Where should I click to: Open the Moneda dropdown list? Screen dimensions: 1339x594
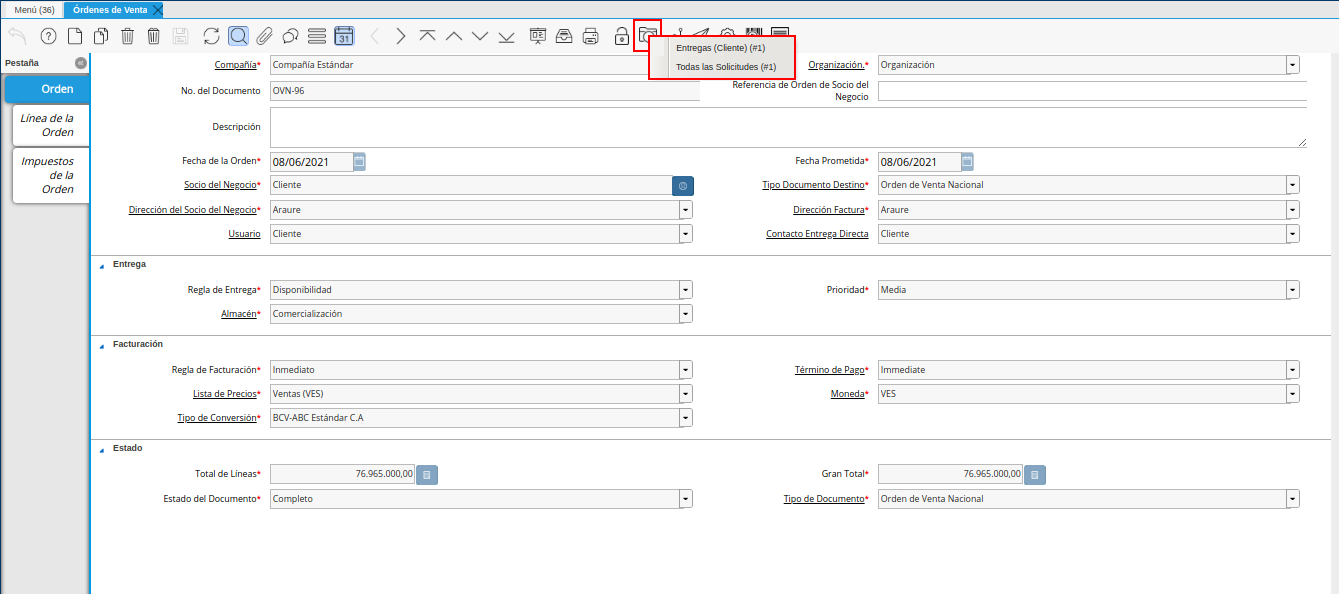pyautogui.click(x=1293, y=394)
